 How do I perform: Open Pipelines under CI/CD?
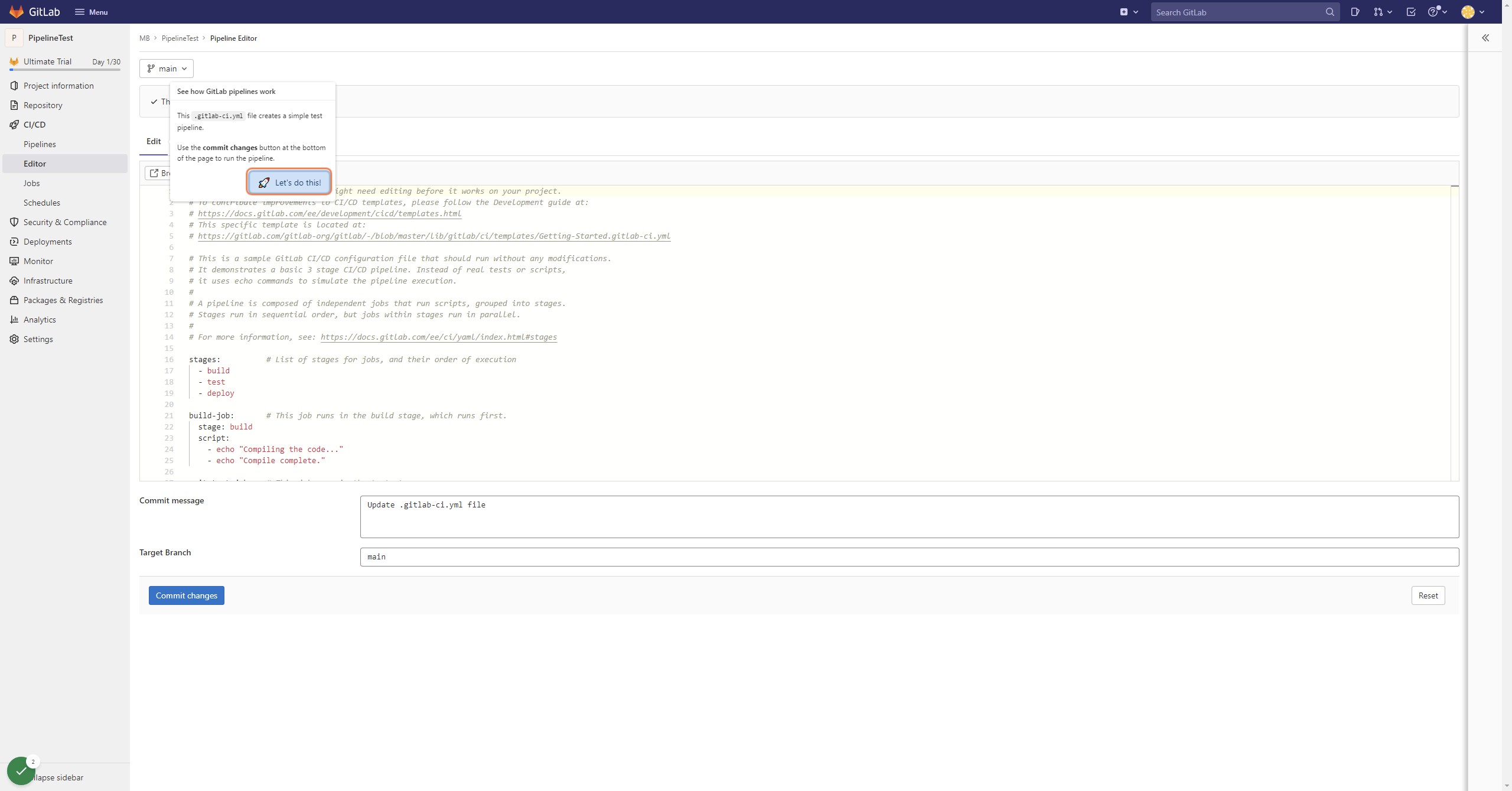click(x=65, y=144)
